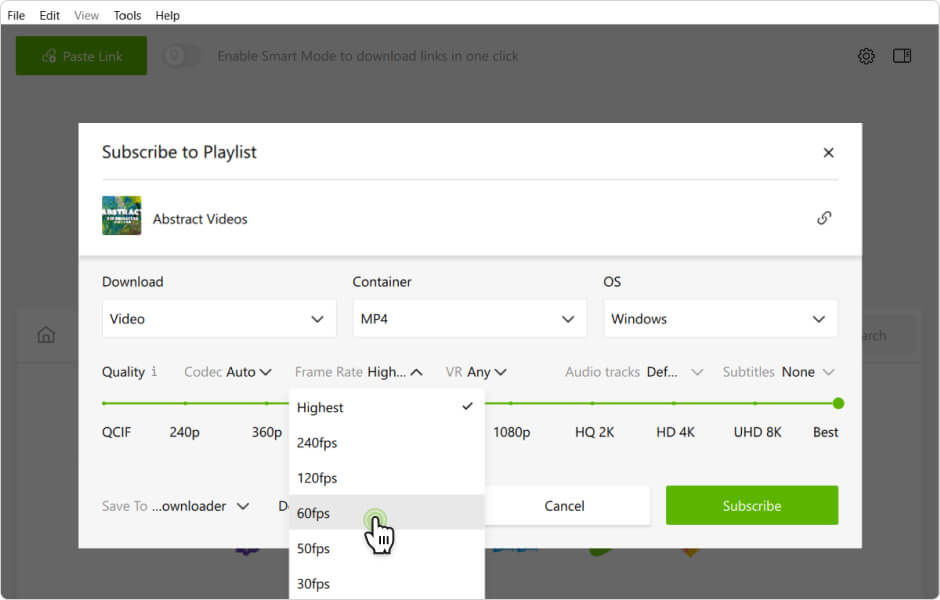Expand the Container MP4 dropdown
The height and width of the screenshot is (600, 940).
pos(469,319)
